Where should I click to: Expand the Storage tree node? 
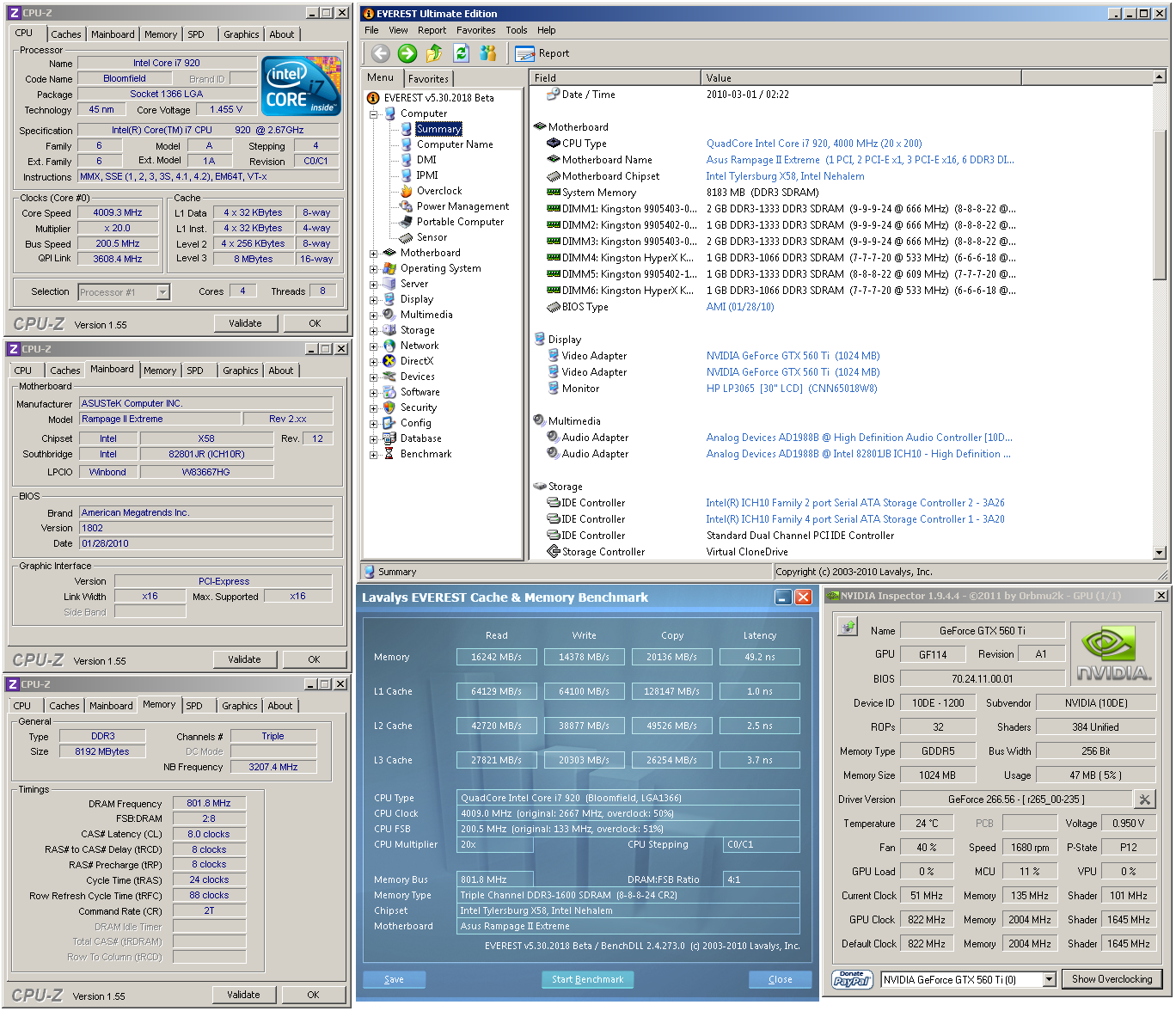[374, 331]
